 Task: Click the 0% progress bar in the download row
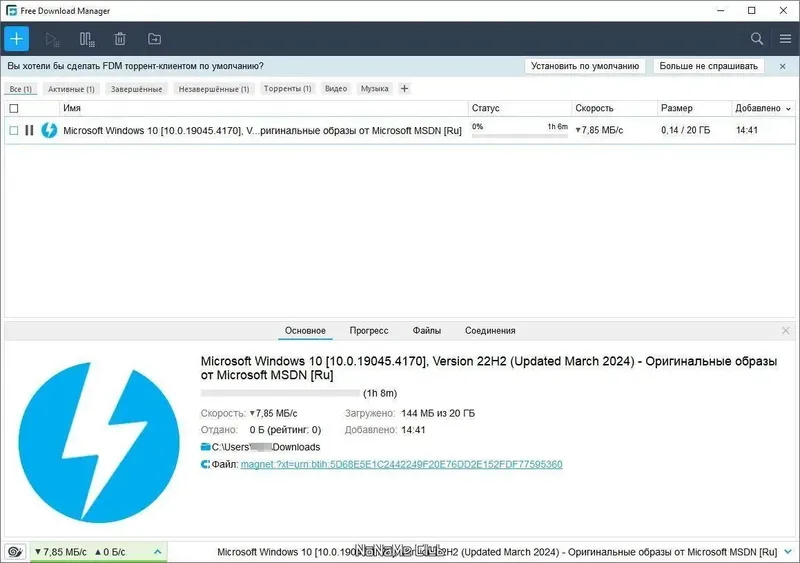coord(519,136)
